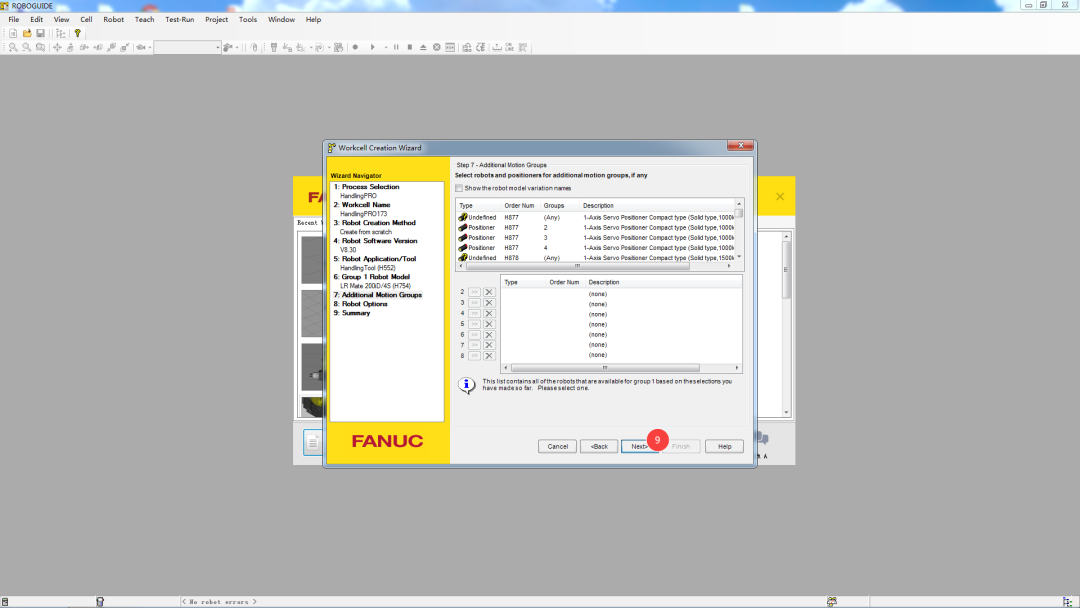The height and width of the screenshot is (608, 1080).
Task: Open the dropdown arrow after the combo box
Action: point(237,48)
